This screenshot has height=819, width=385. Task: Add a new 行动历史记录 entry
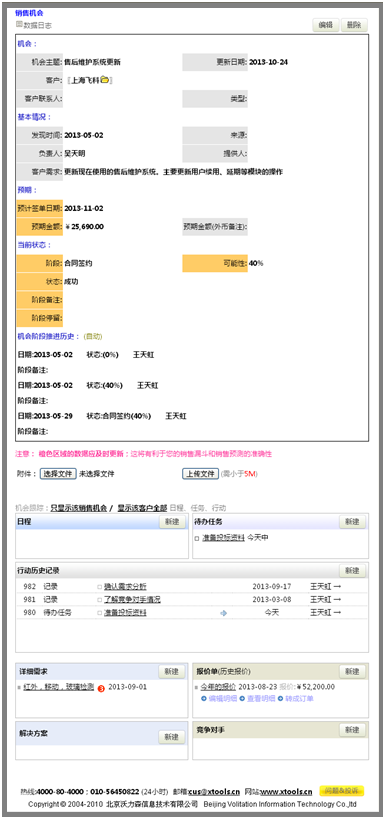point(353,571)
